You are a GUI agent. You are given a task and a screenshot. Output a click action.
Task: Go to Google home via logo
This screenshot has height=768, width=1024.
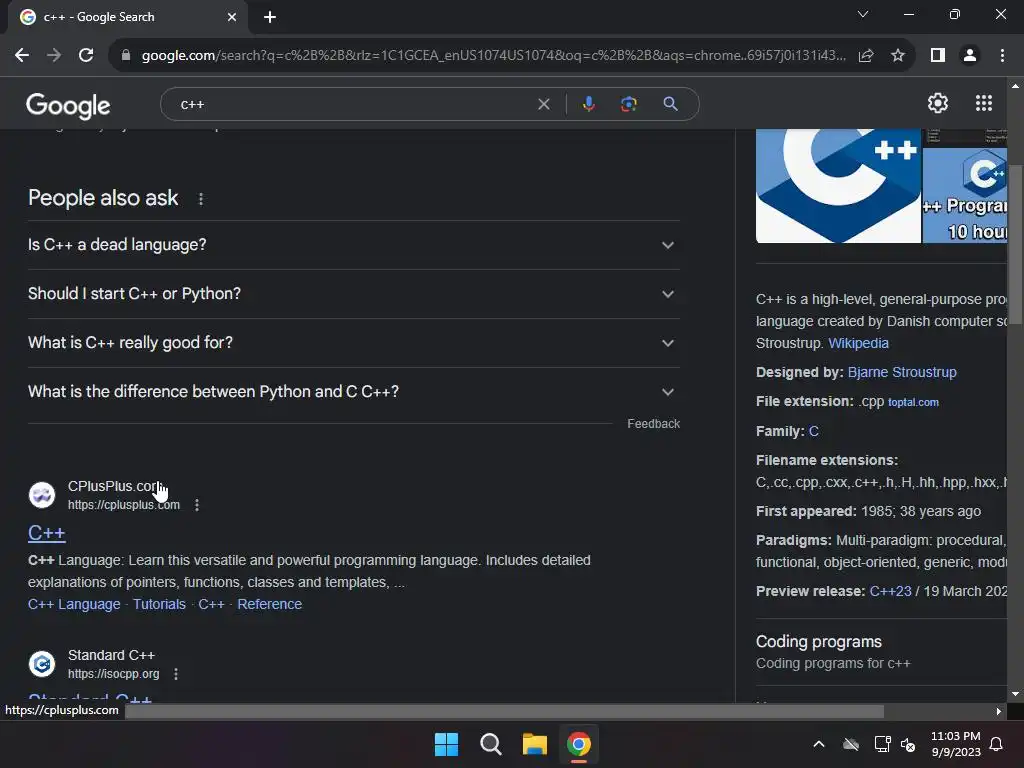click(68, 105)
